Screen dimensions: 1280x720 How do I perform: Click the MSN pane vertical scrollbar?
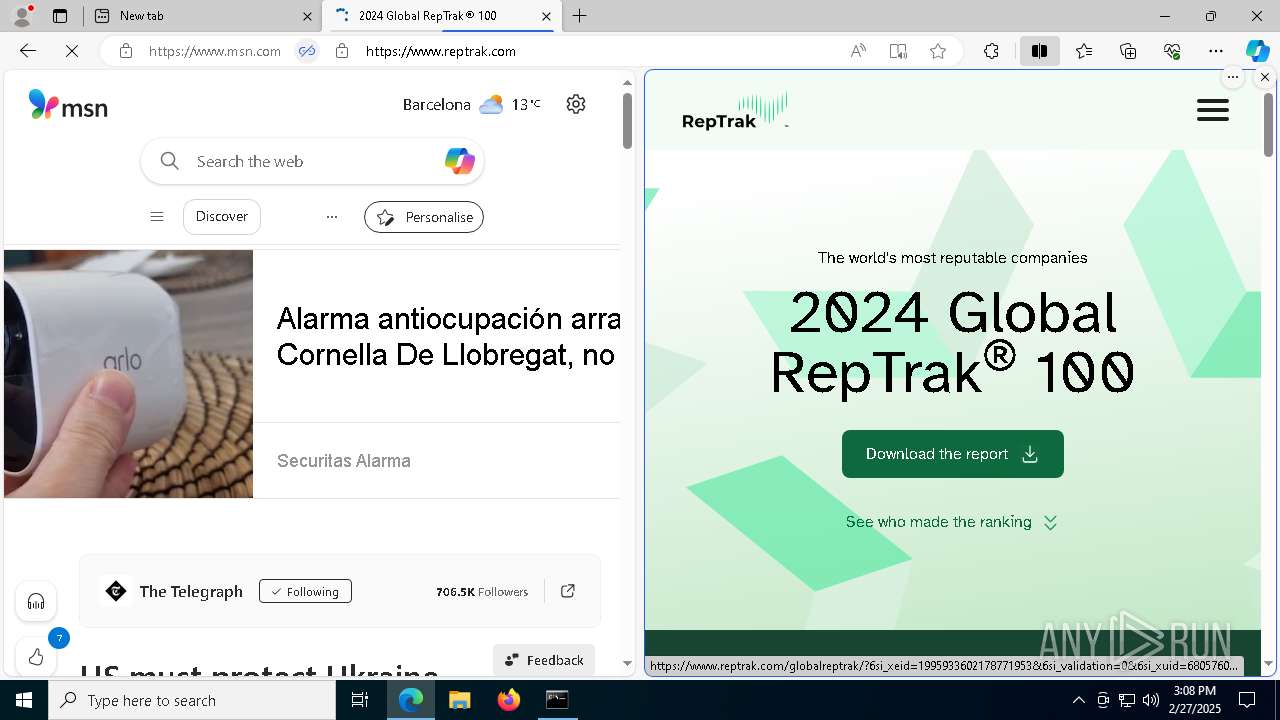[627, 120]
